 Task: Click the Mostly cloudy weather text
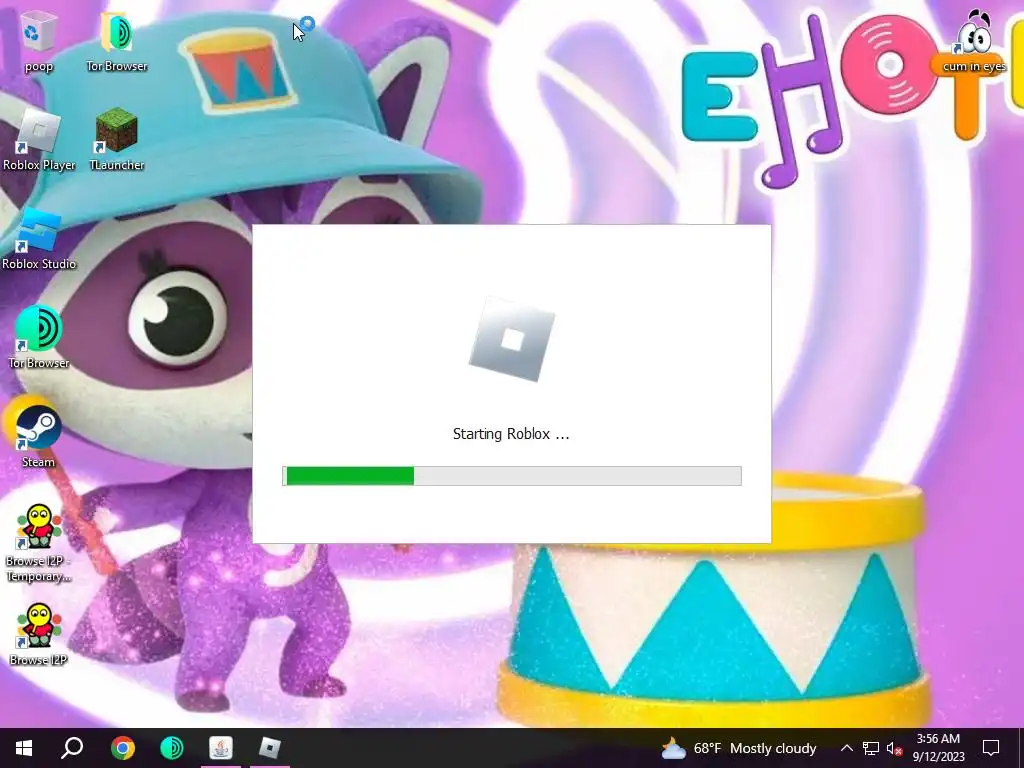point(773,748)
